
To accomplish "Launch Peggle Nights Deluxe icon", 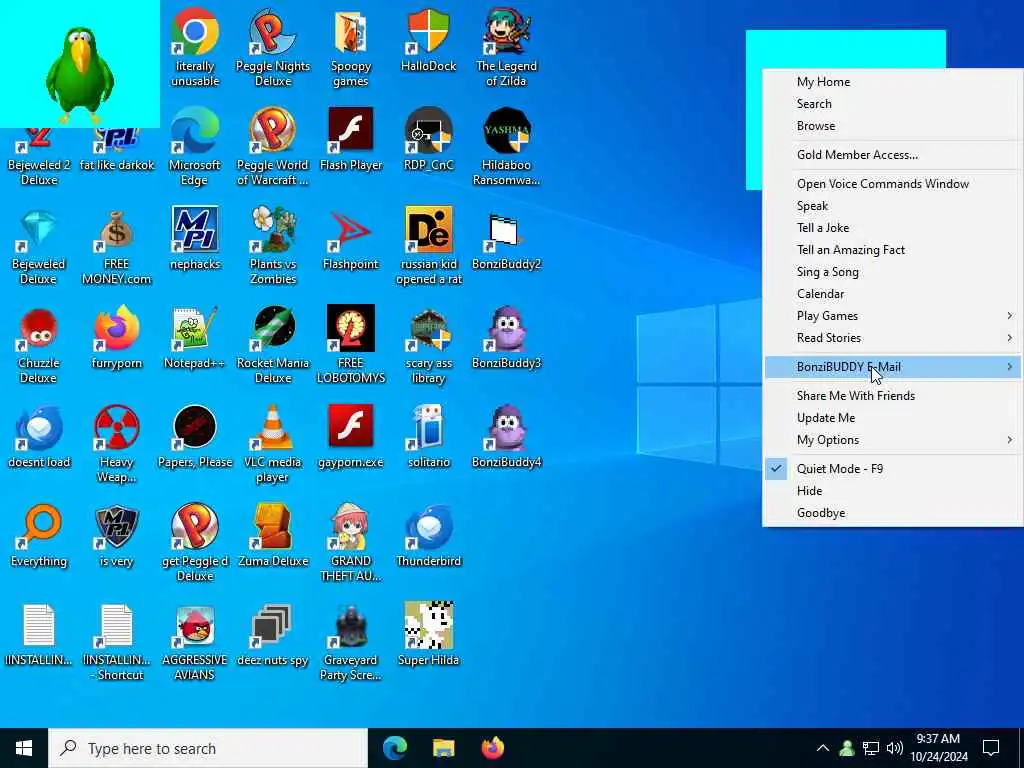I will point(273,47).
